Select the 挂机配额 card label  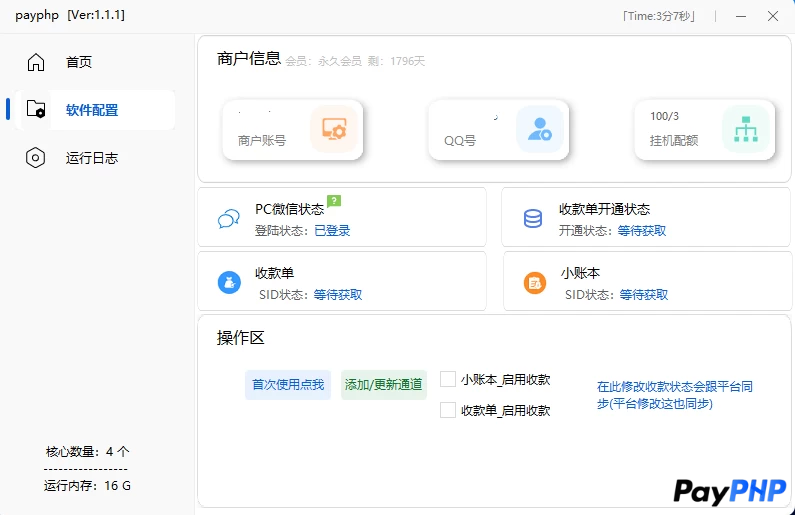tap(674, 140)
